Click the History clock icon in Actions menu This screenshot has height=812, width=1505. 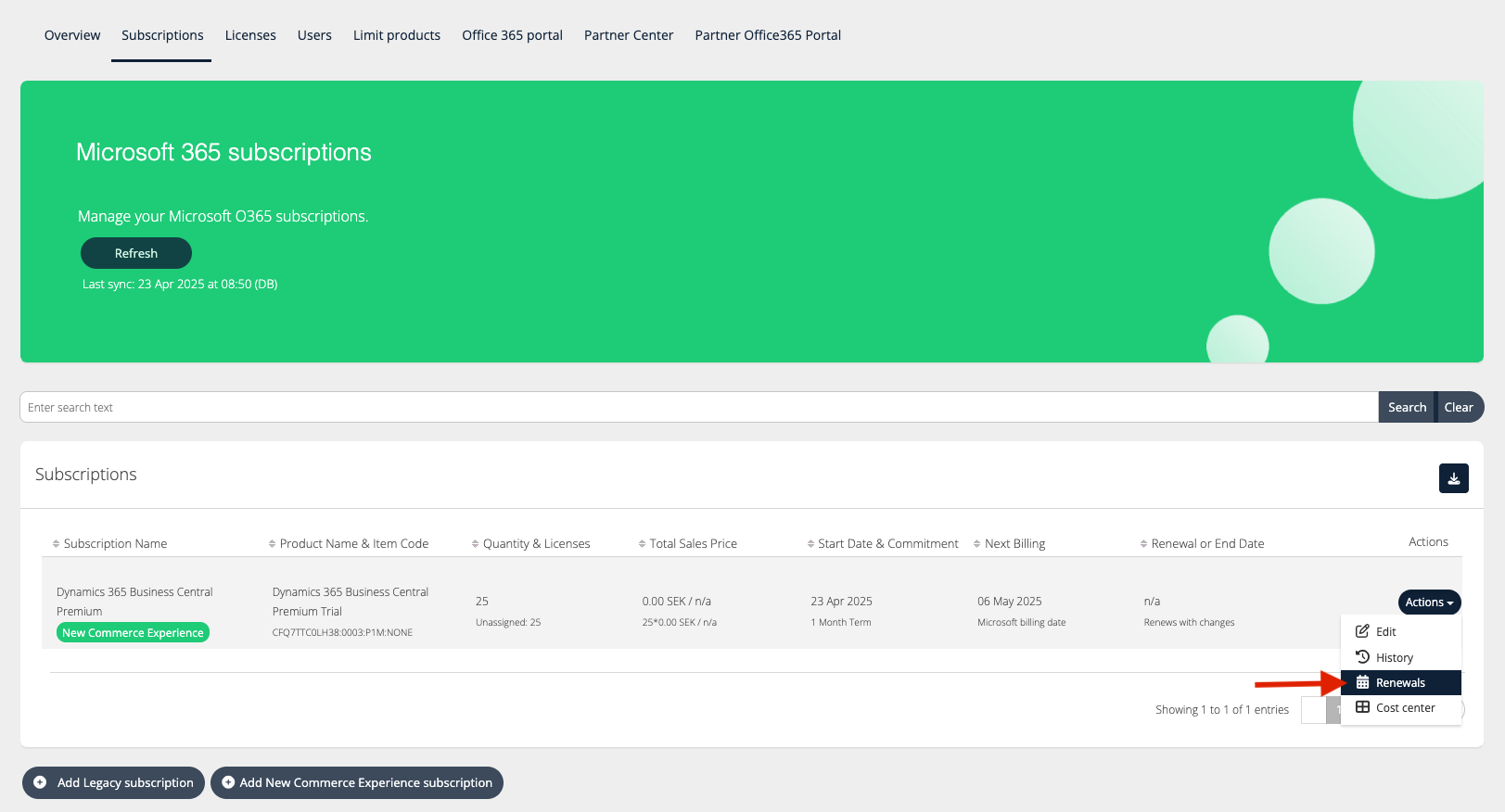(x=1362, y=657)
